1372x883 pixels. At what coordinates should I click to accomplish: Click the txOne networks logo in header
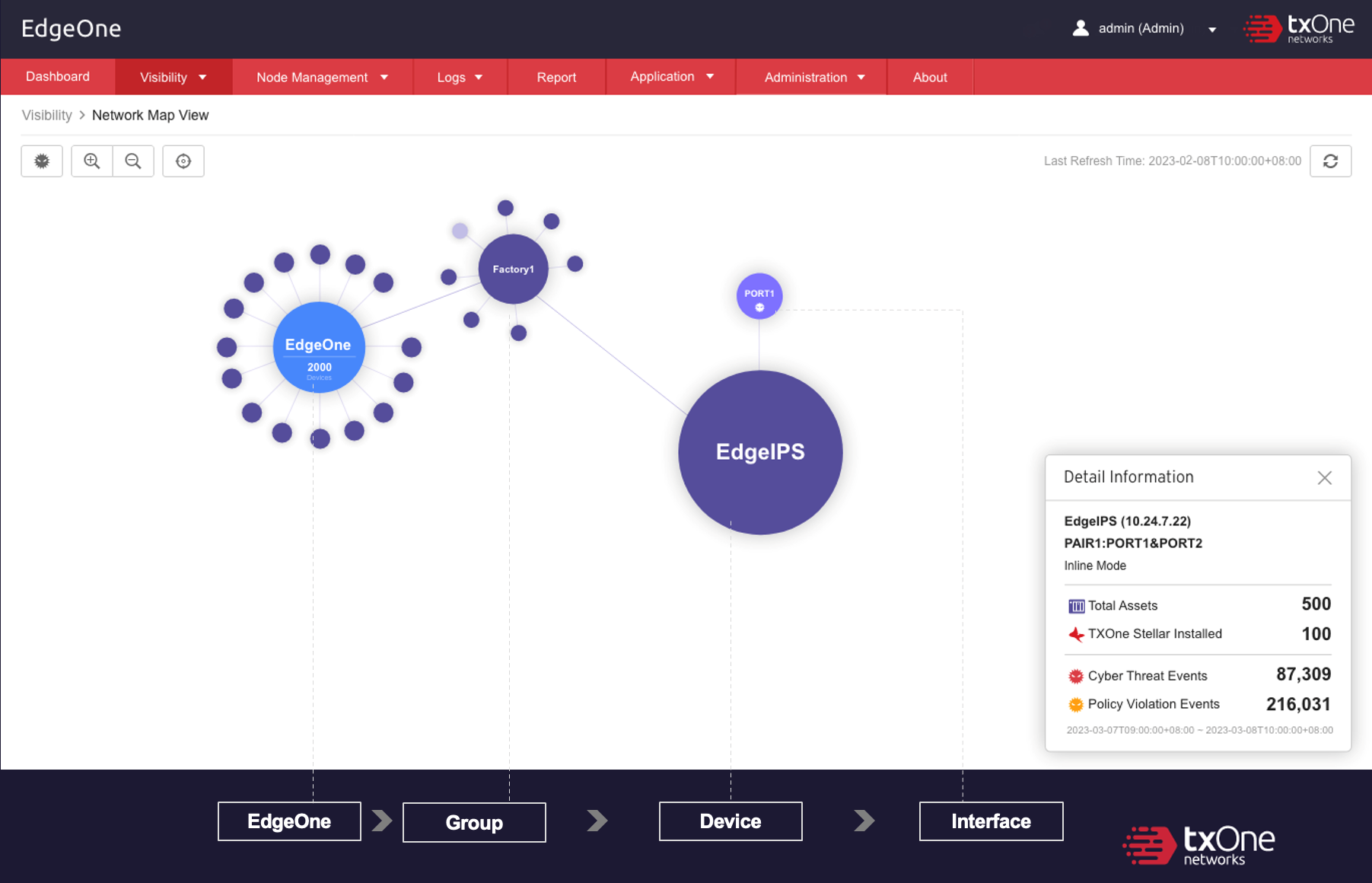[x=1298, y=29]
